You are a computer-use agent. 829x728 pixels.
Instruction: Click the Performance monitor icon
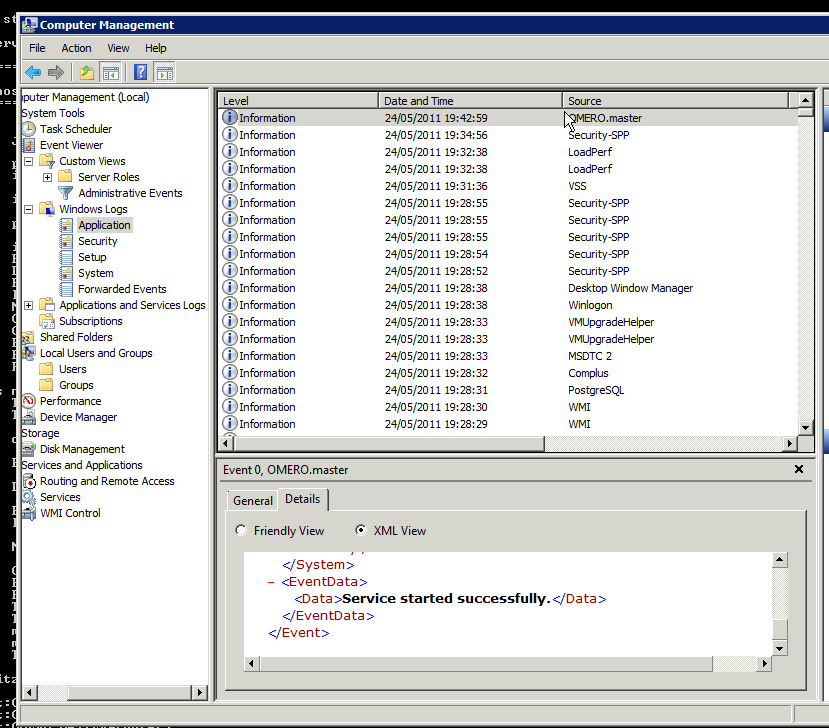(x=29, y=401)
